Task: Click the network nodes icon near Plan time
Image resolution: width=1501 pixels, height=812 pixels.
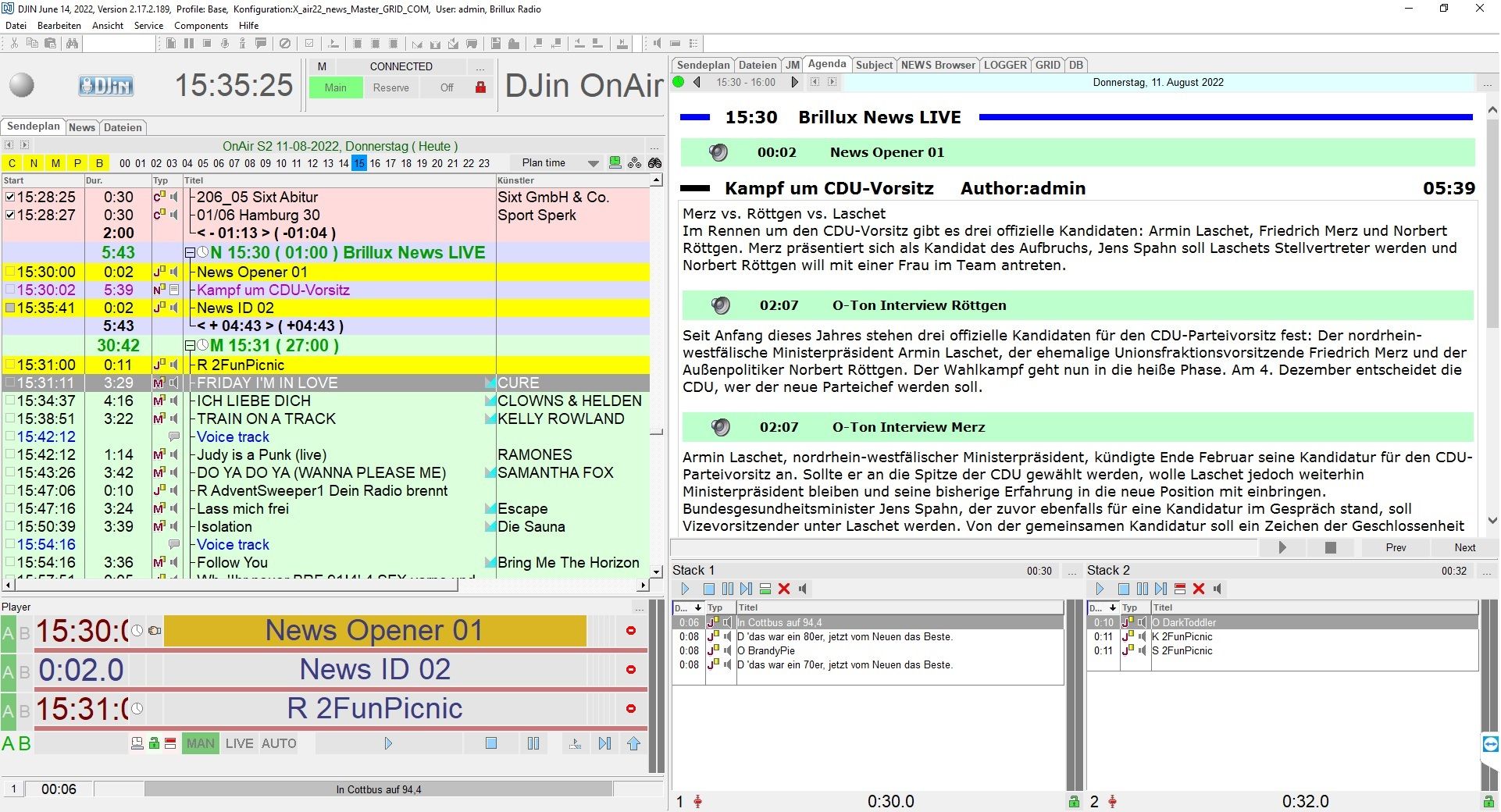Action: [635, 162]
